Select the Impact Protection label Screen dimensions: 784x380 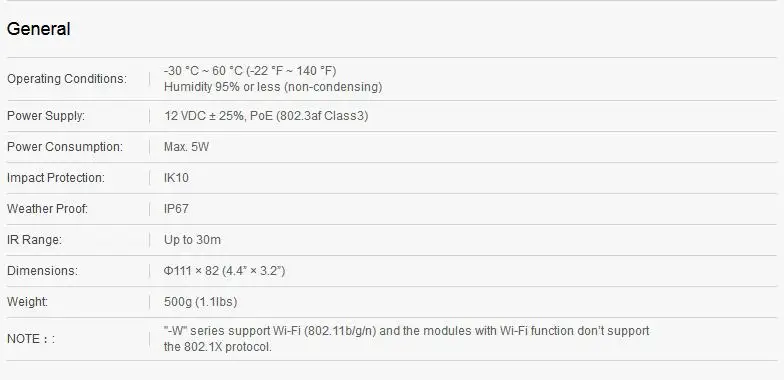click(x=56, y=178)
